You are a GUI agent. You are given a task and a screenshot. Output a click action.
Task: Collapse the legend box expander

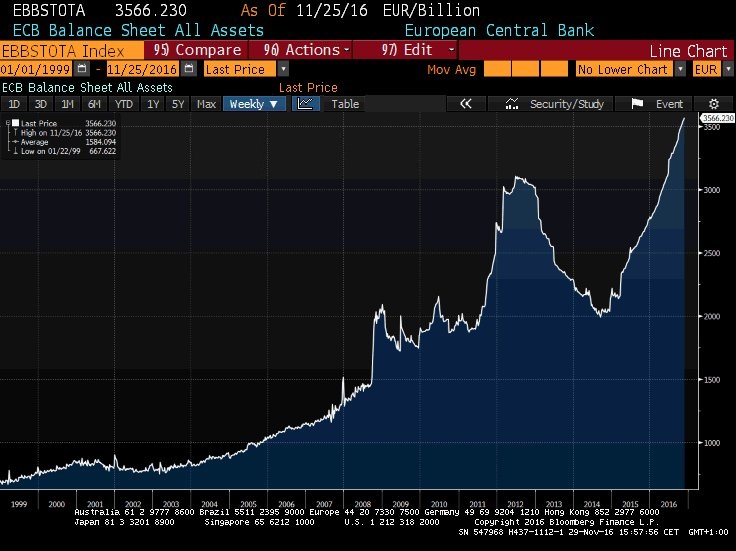(8, 123)
